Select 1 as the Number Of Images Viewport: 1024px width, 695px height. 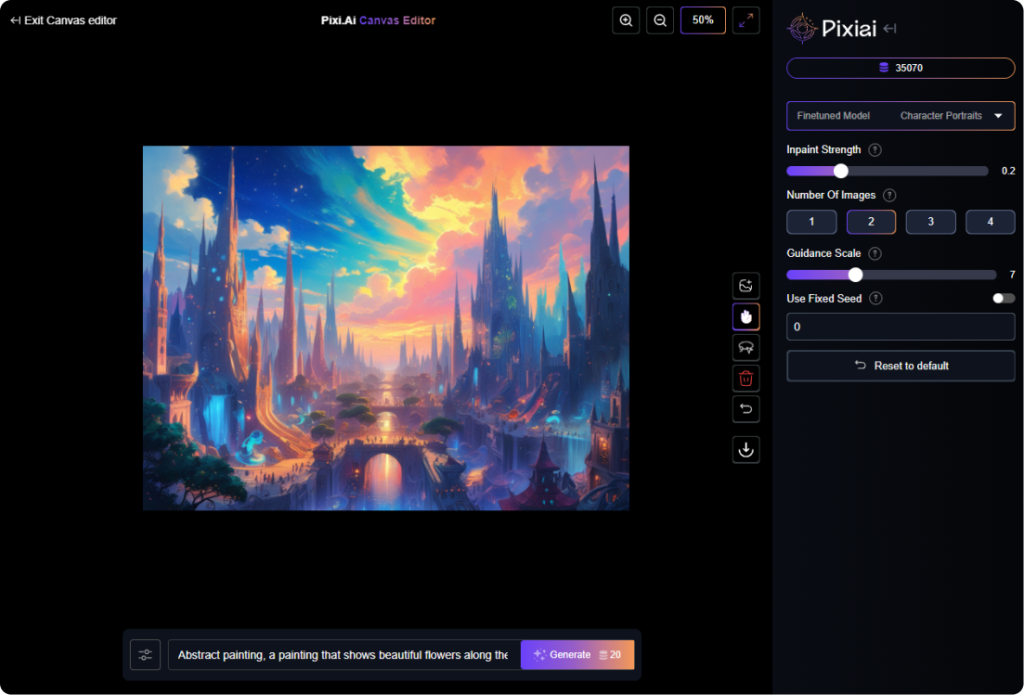811,221
